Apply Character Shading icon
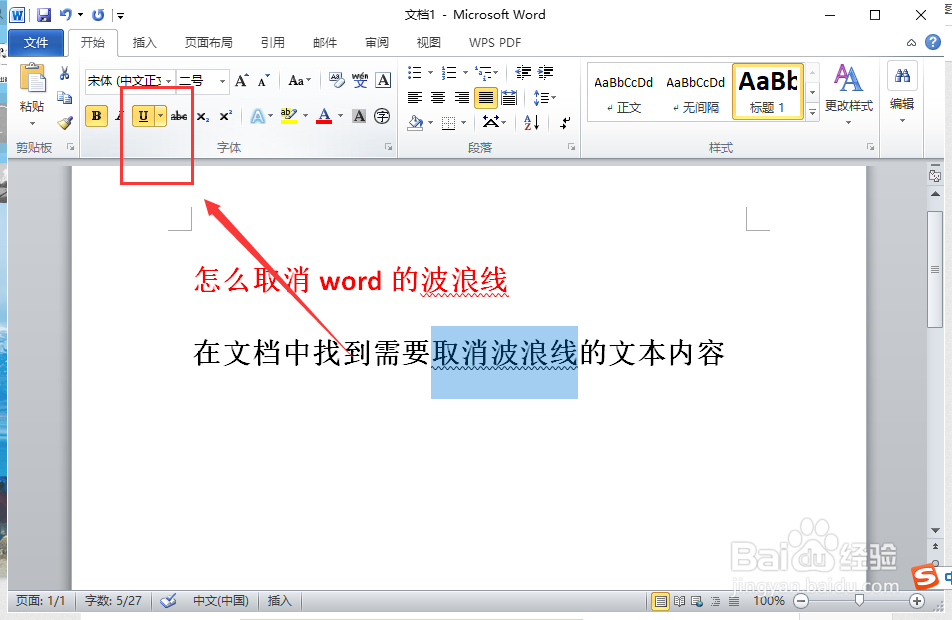 (359, 116)
